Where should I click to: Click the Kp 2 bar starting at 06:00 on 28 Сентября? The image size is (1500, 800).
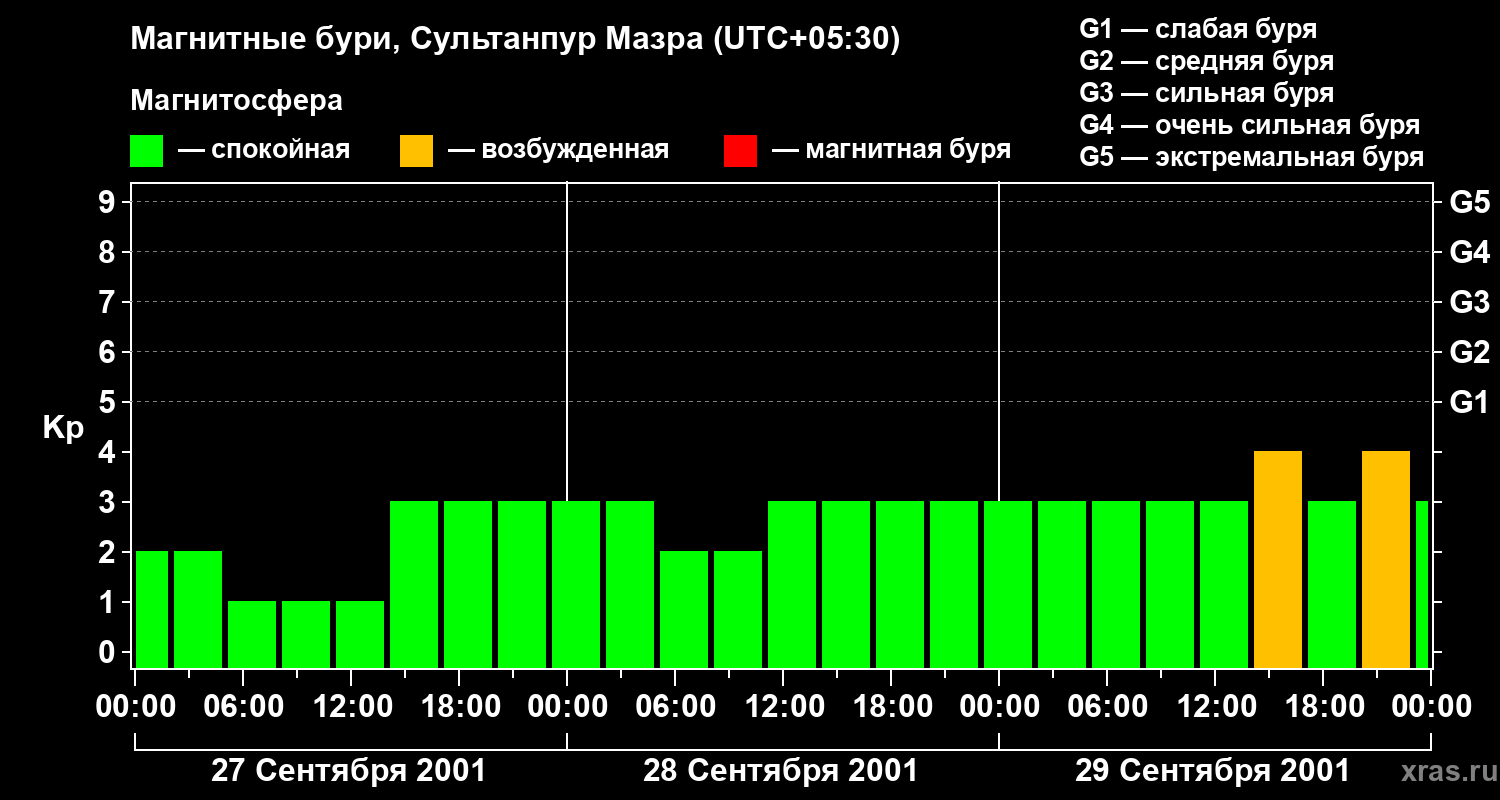[684, 610]
